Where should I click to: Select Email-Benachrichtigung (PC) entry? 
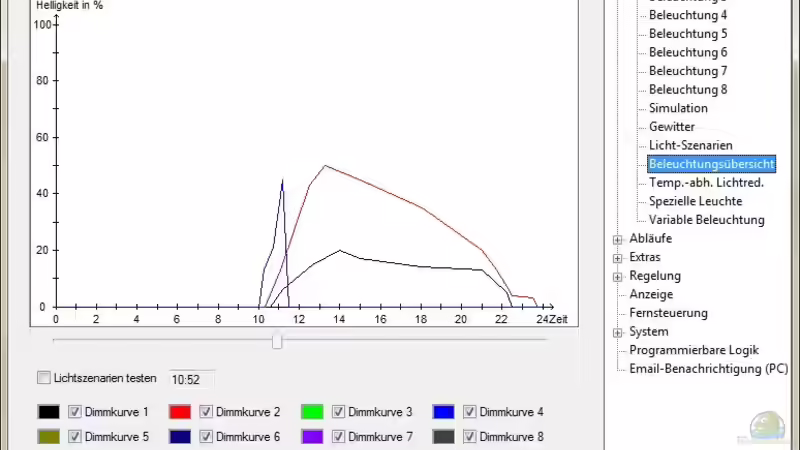(708, 369)
